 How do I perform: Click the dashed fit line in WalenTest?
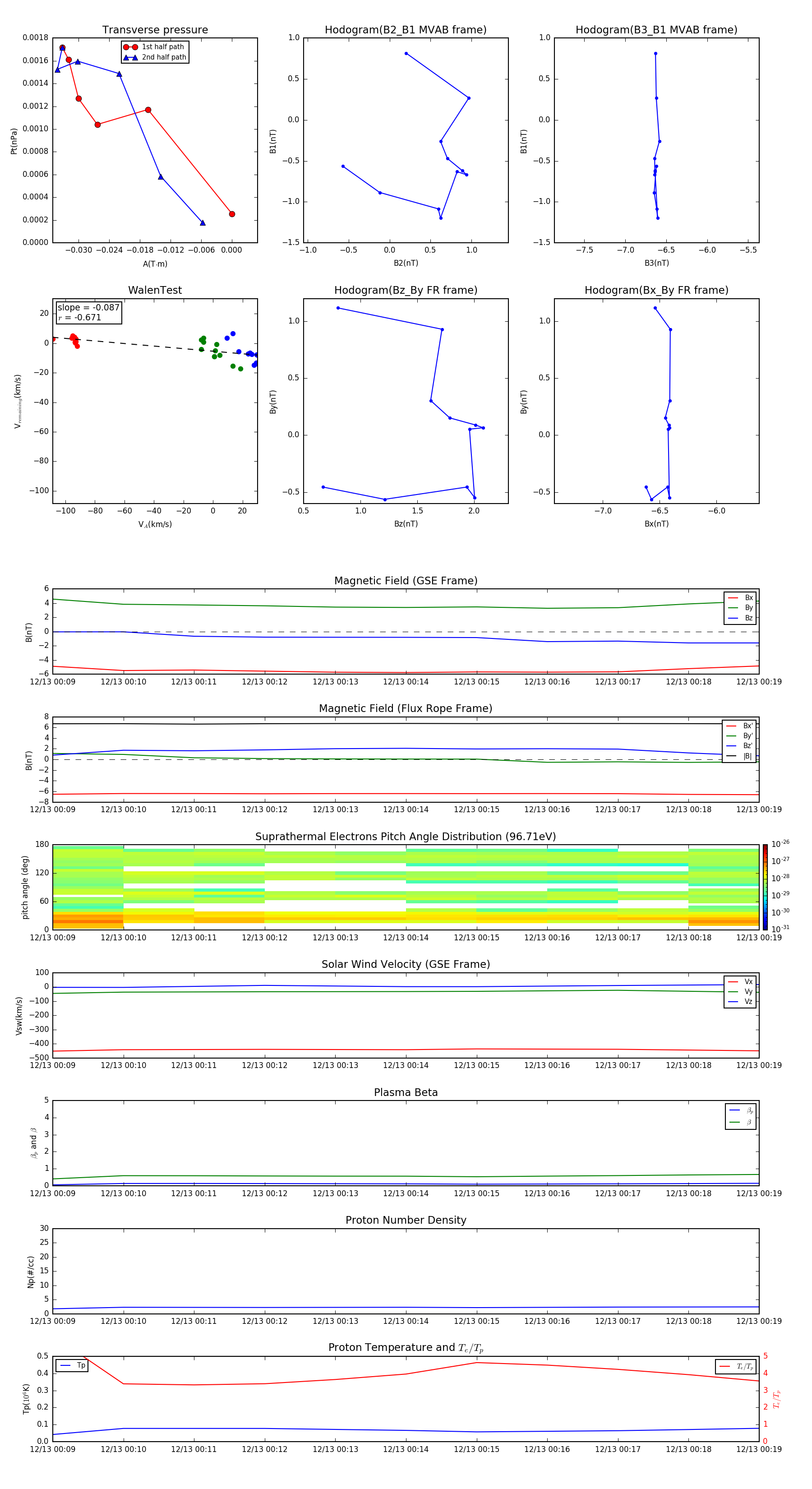pos(155,346)
